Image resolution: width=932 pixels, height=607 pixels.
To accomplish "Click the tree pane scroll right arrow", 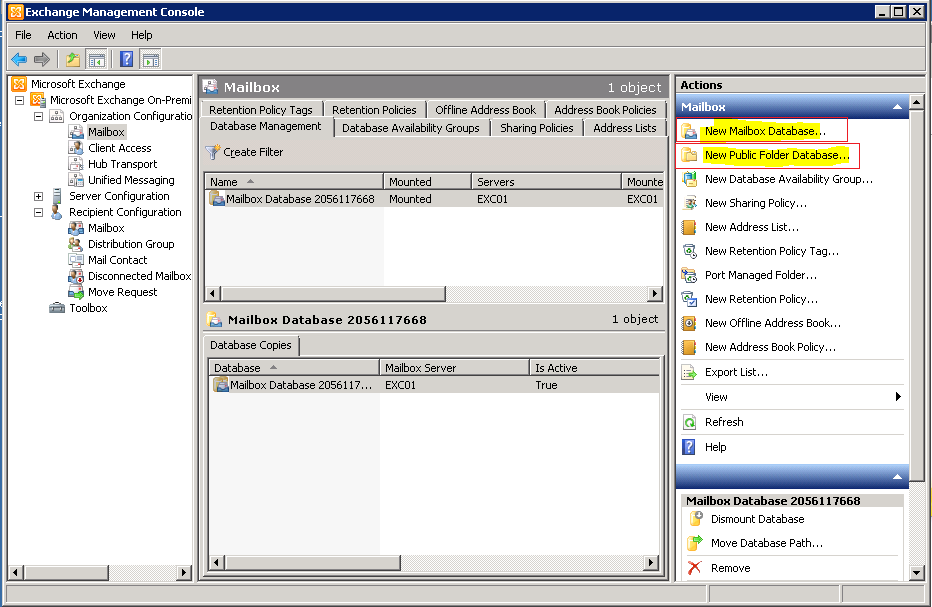I will pos(184,573).
